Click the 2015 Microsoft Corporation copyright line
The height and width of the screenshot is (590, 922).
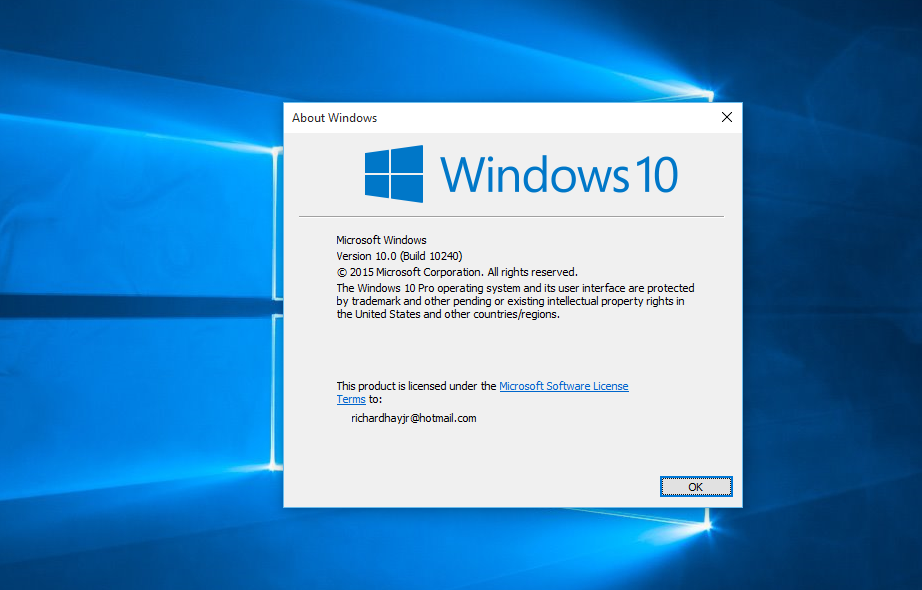pos(457,272)
